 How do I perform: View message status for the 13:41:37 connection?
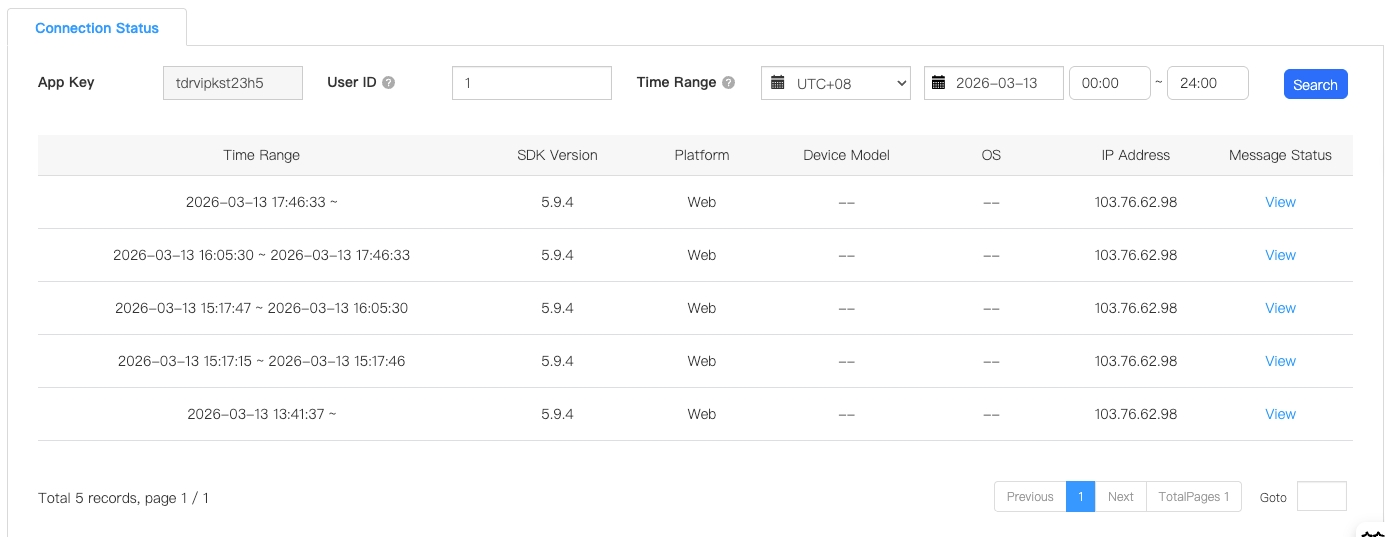[x=1280, y=414]
